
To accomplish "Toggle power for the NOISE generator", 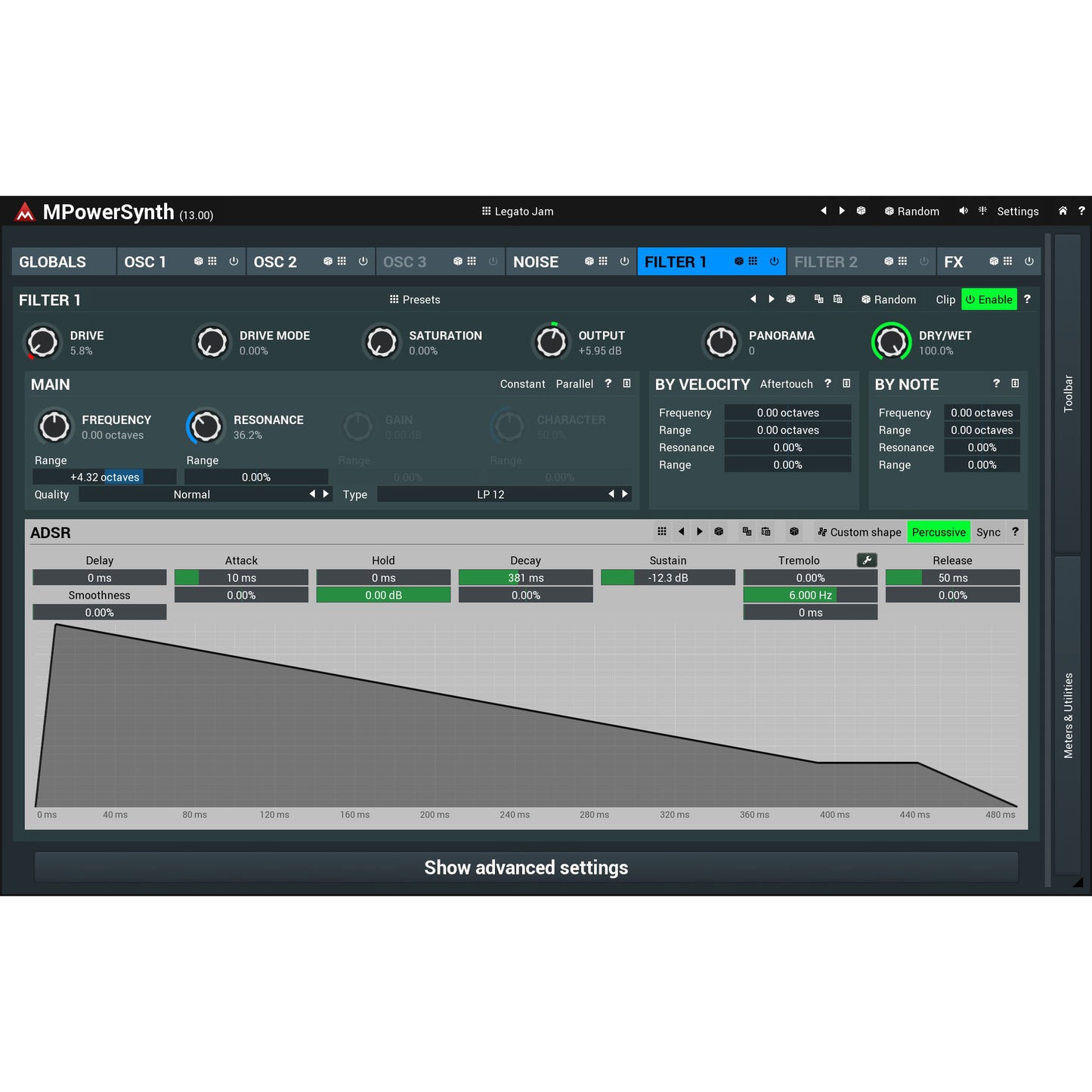I will pos(623,261).
